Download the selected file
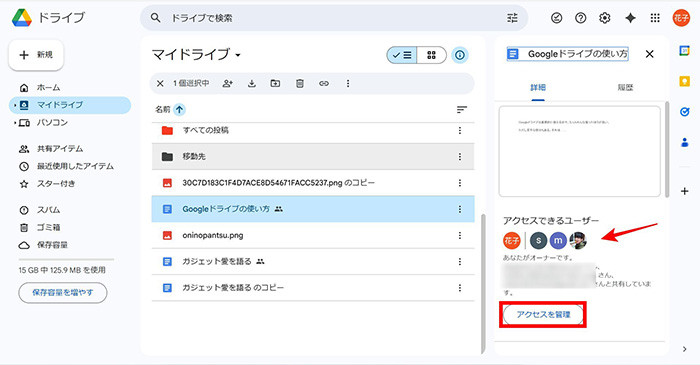Screen dimensions: 700x365 (x=252, y=83)
